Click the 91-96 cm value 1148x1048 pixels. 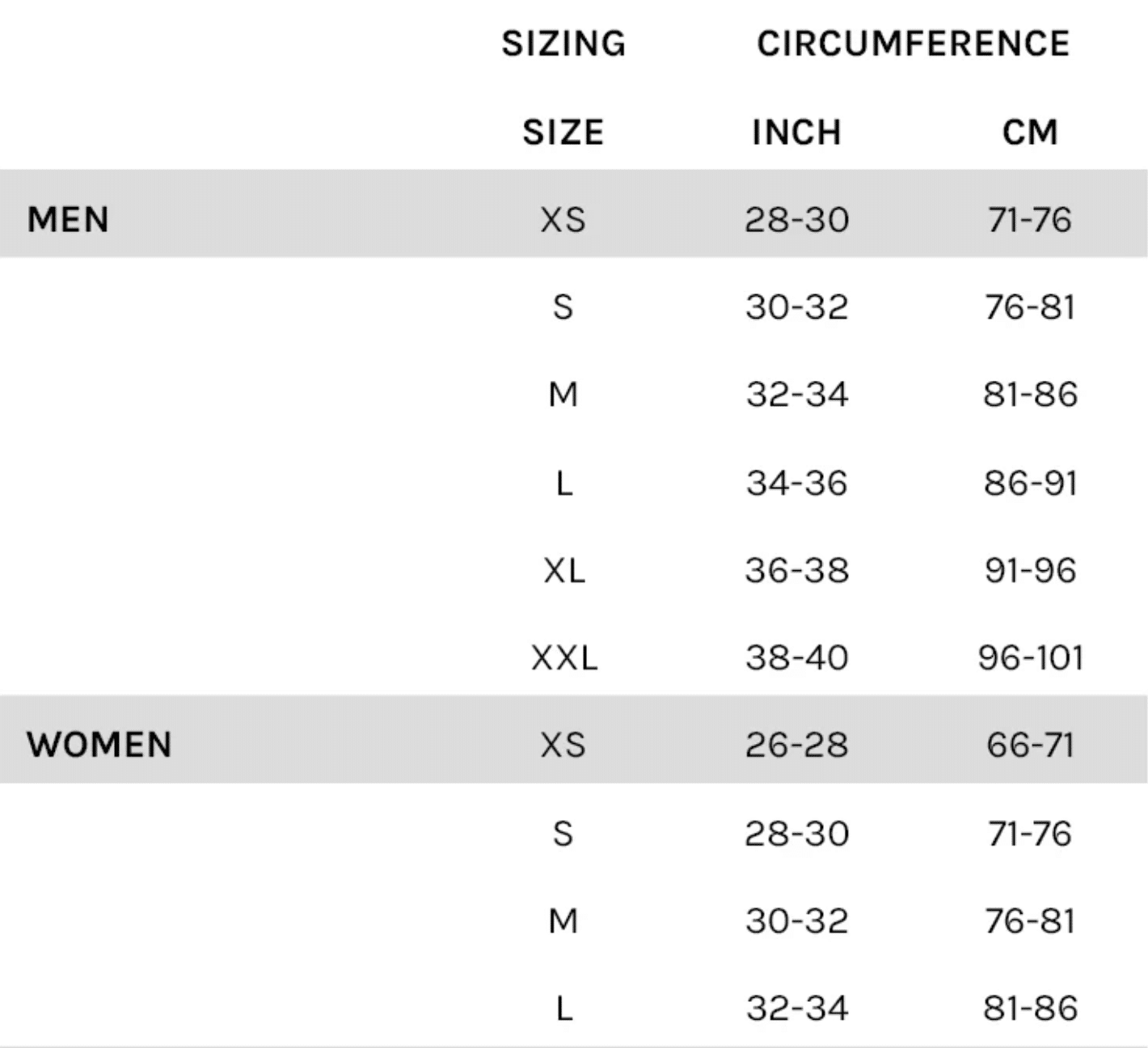click(x=1030, y=571)
